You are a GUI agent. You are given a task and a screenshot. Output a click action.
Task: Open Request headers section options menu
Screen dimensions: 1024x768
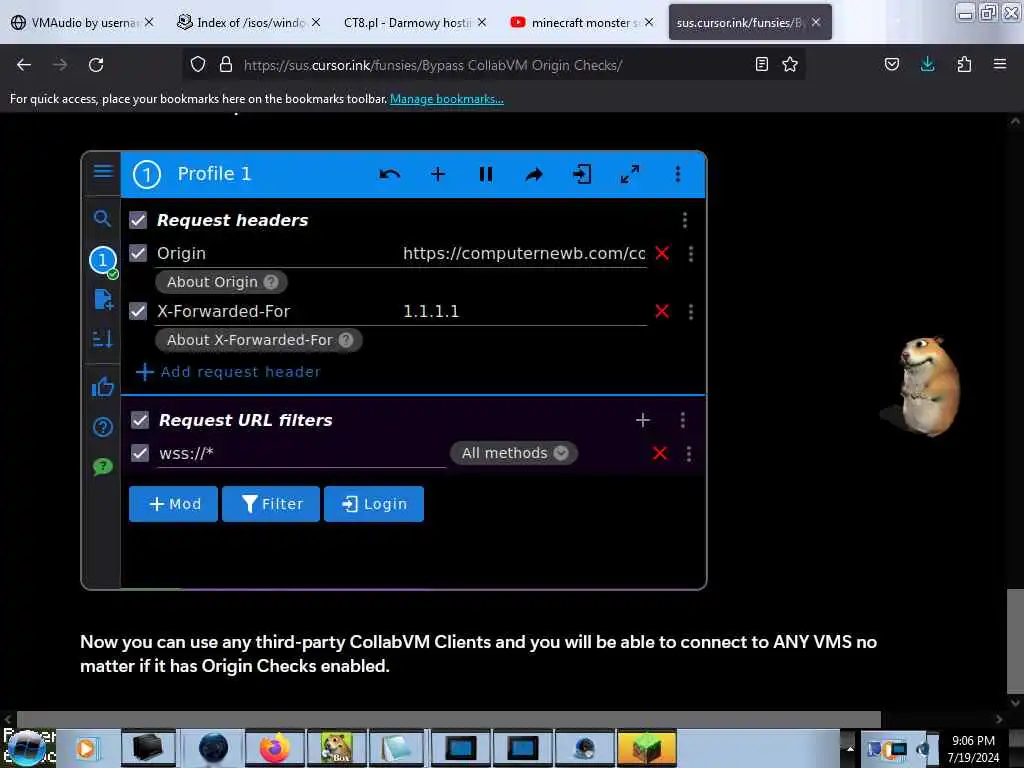coord(684,220)
